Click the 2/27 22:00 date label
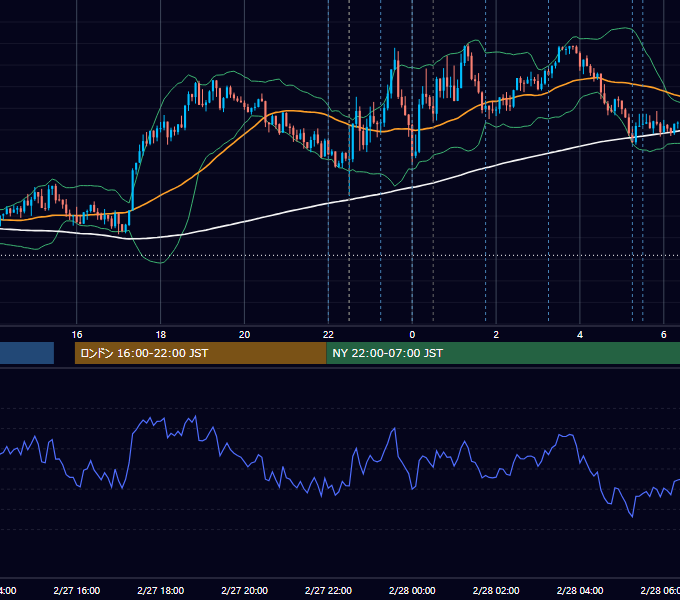This screenshot has width=680, height=600. (x=328, y=590)
